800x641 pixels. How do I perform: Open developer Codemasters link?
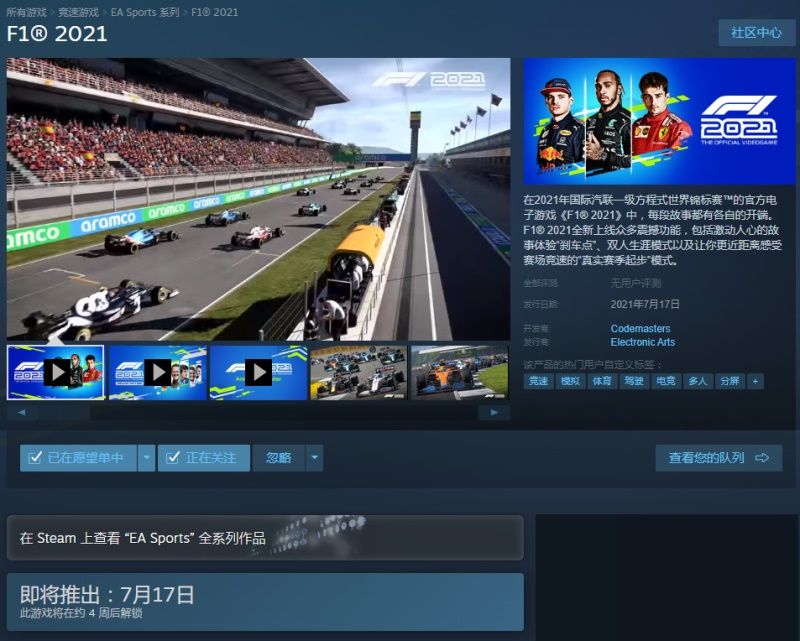pyautogui.click(x=640, y=328)
